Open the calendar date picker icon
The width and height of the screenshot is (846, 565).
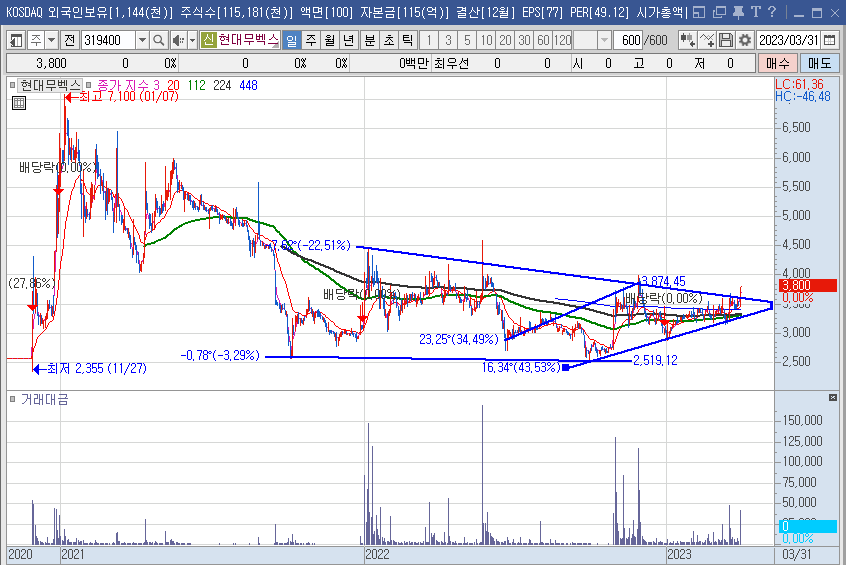click(x=830, y=40)
